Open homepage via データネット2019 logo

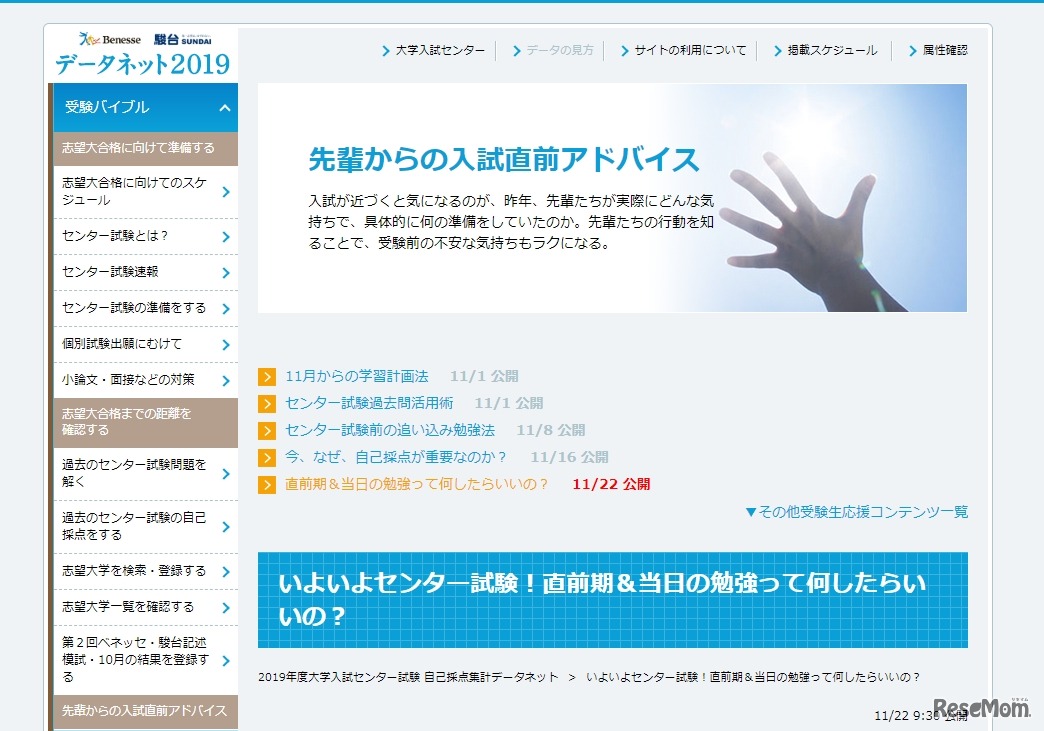coord(141,63)
